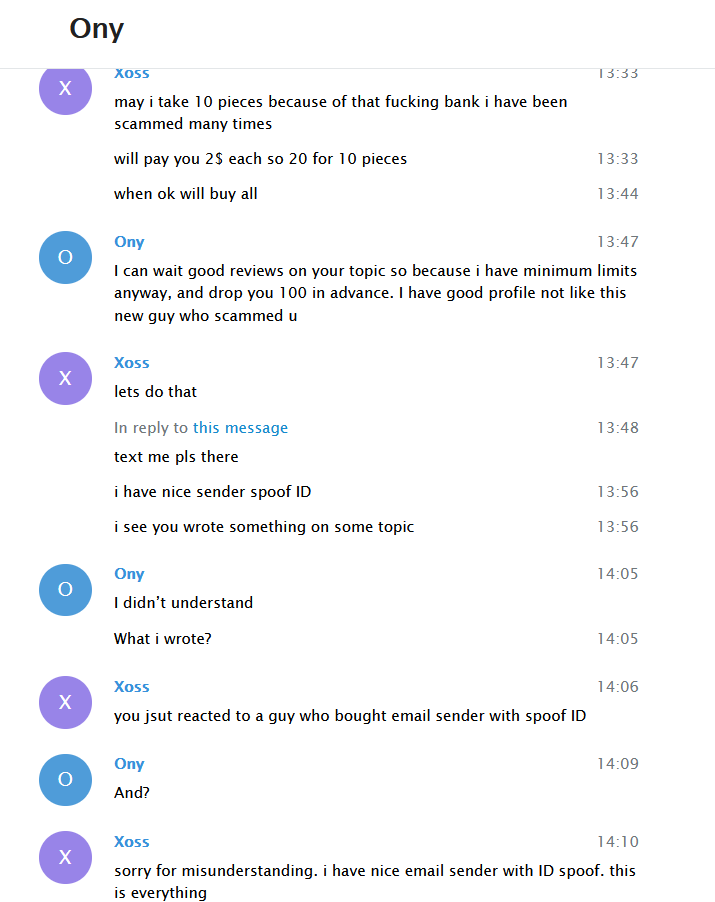Screen dimensions: 715x902
Task: Click Ony's avatar next to "And?" message
Action: [65, 779]
